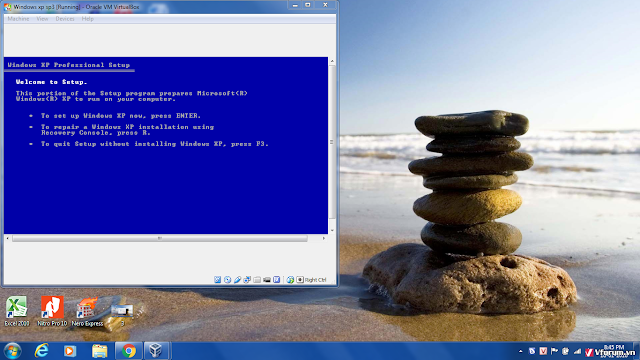Click the USB devices status icon

pyautogui.click(x=237, y=280)
